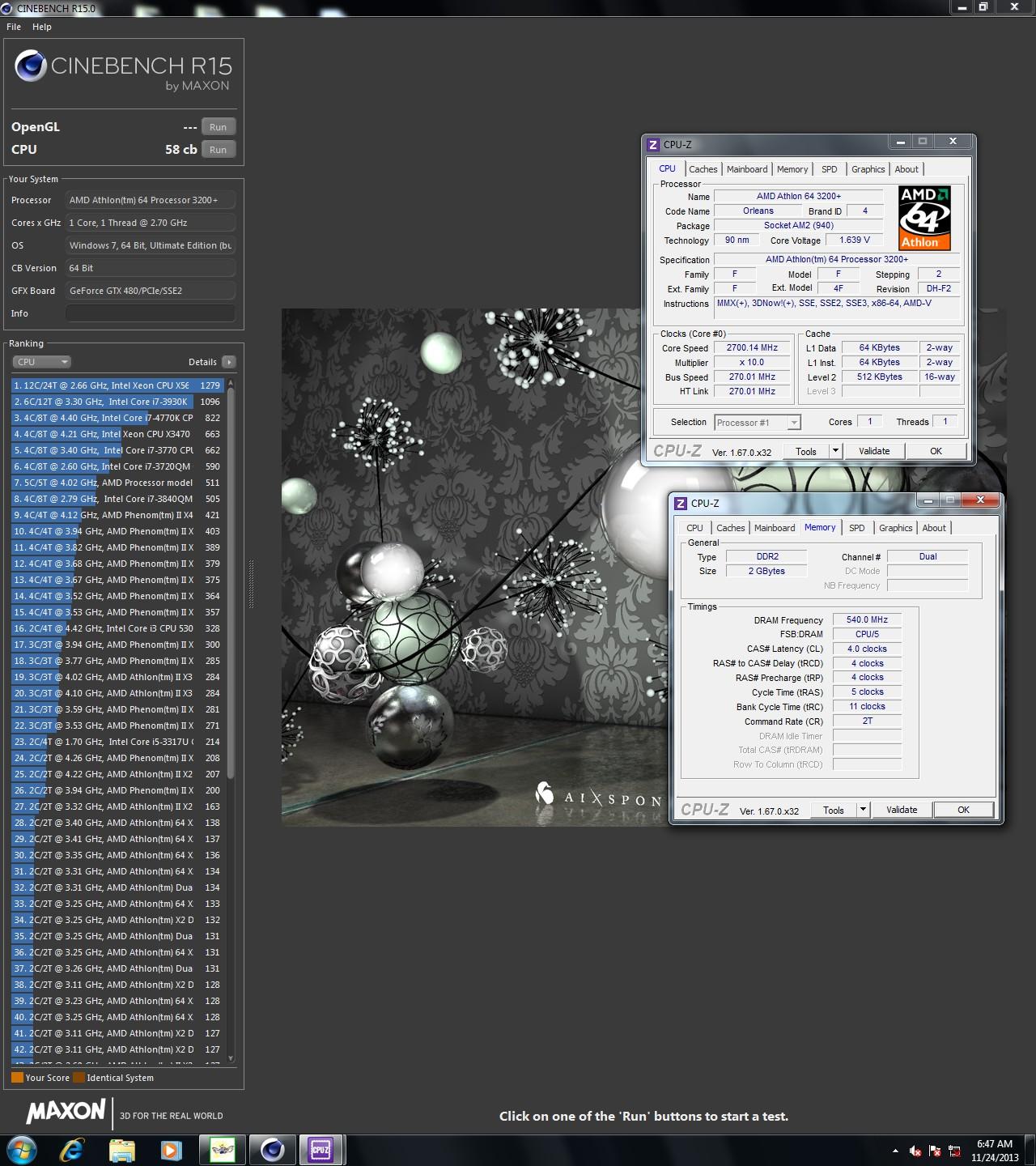Viewport: 1036px width, 1166px height.
Task: Click Validate in upper CPU-Z window
Action: 874,452
